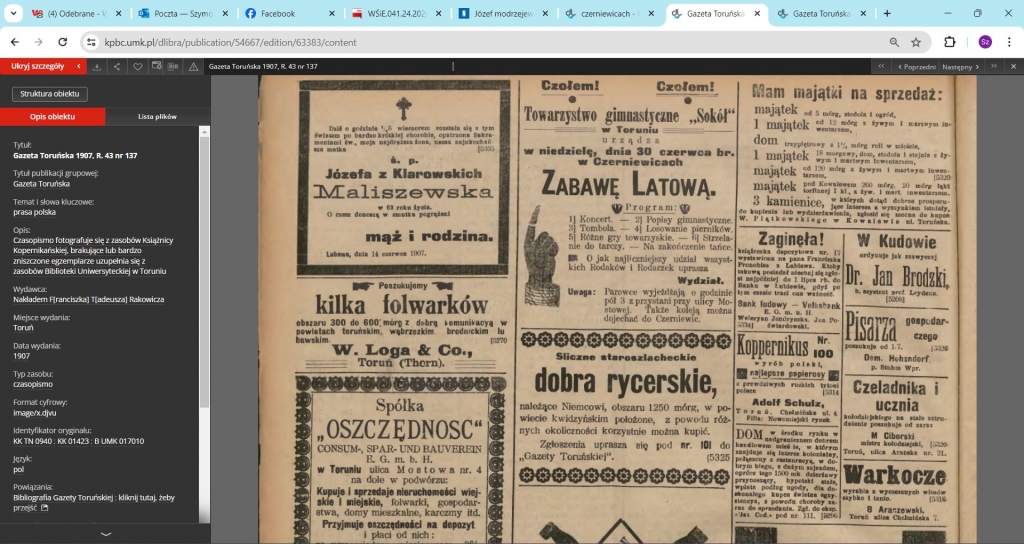Click the image/x.djvu format link
The height and width of the screenshot is (544, 1024).
click(35, 413)
